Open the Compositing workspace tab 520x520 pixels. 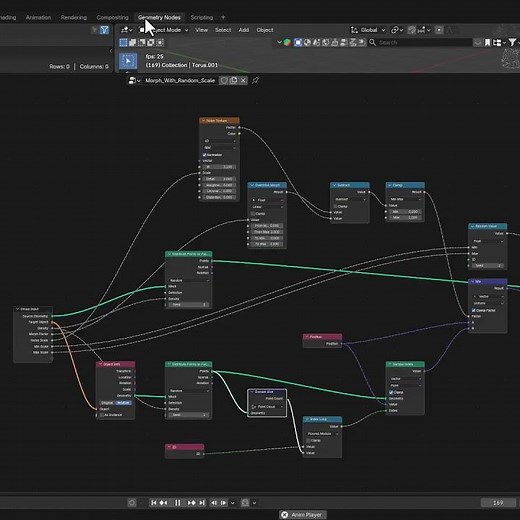(x=112, y=17)
